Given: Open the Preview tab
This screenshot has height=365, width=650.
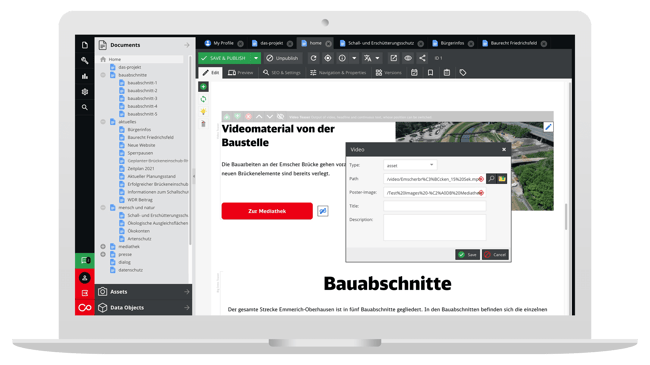Looking at the screenshot, I should pyautogui.click(x=240, y=73).
